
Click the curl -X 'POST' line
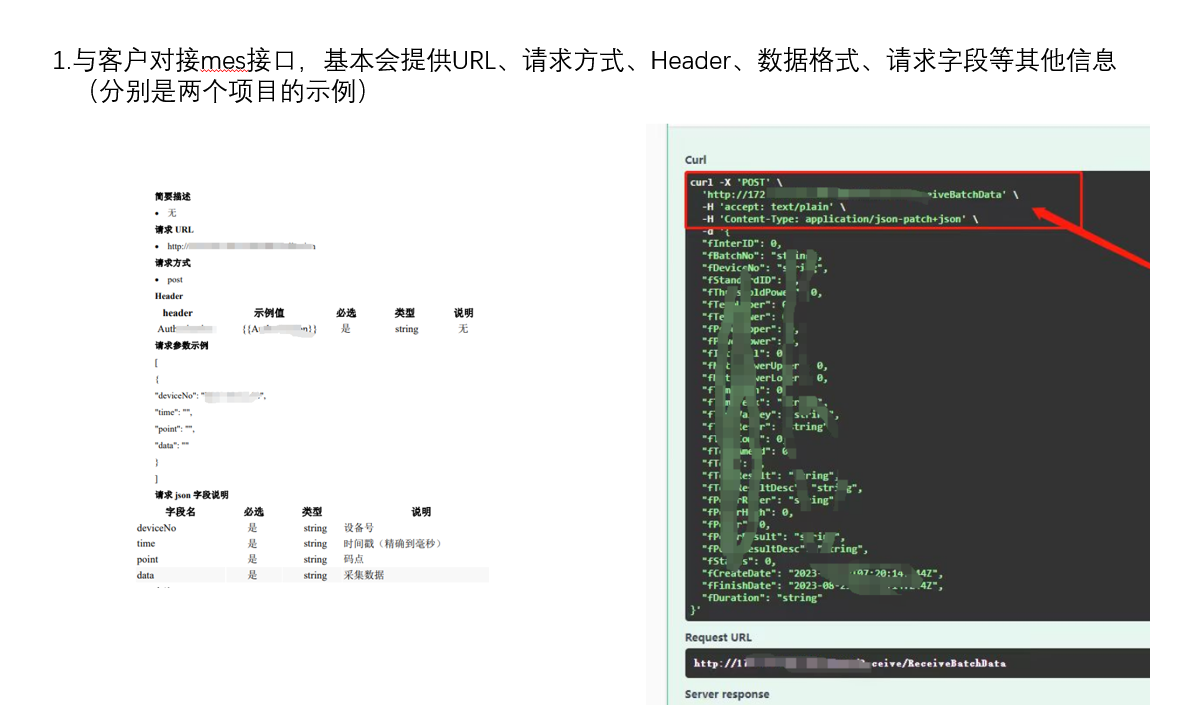click(x=737, y=182)
